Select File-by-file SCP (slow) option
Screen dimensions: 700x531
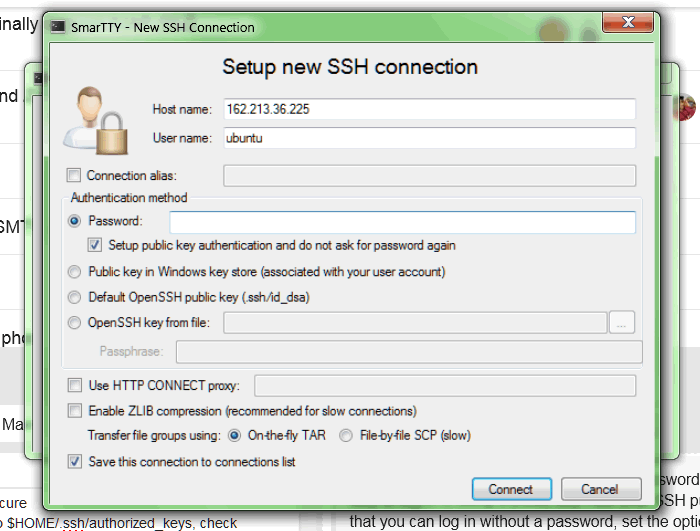tap(346, 435)
